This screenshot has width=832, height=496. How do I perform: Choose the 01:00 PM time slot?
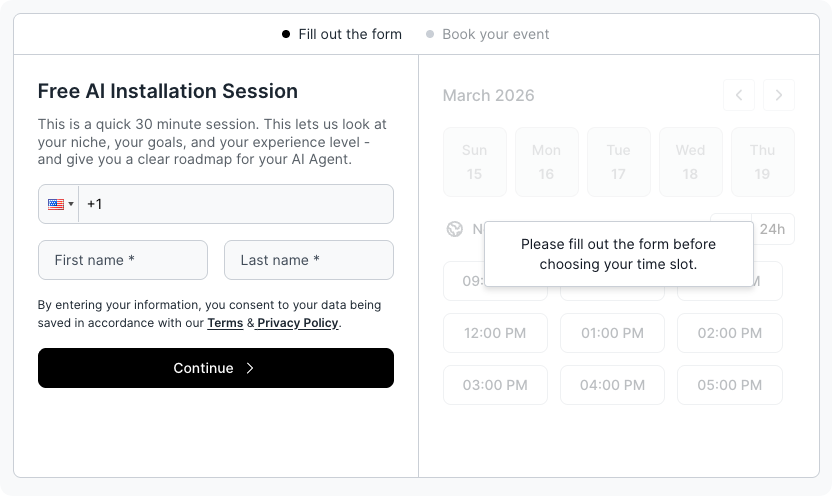[613, 333]
